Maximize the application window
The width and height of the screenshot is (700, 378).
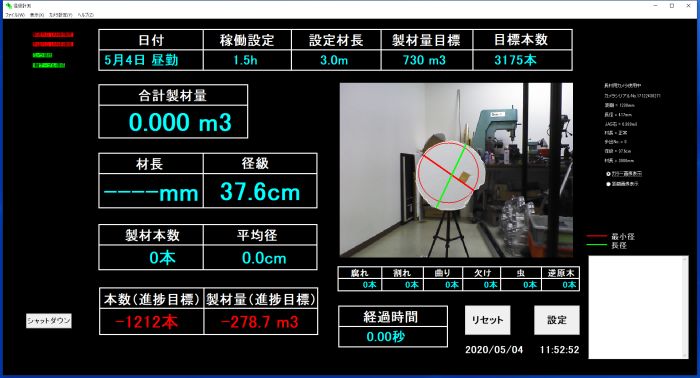[672, 6]
